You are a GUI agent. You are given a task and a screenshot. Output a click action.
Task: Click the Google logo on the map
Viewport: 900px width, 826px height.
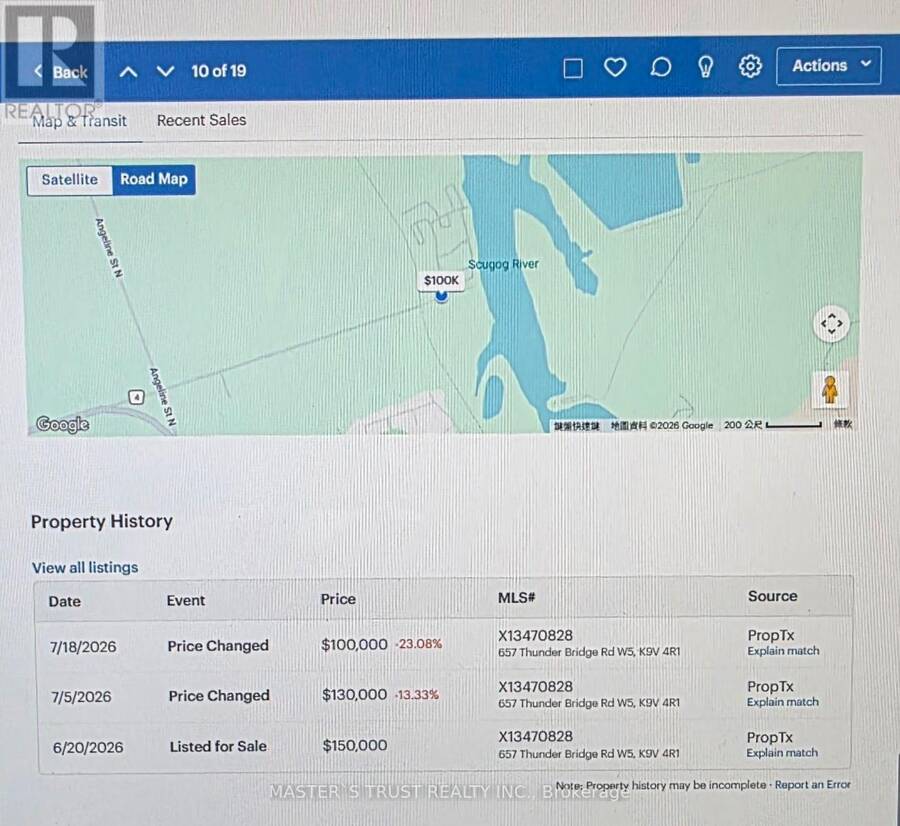(63, 424)
